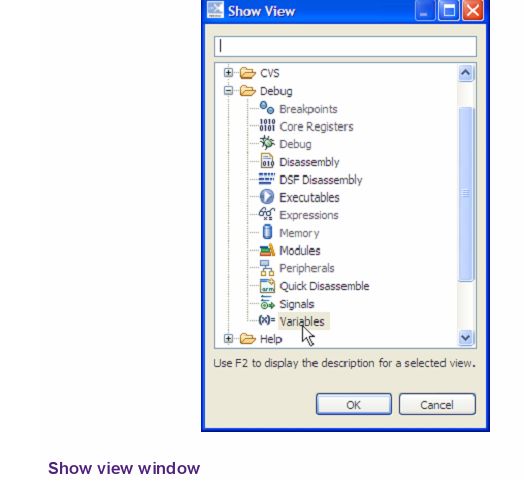The image size is (524, 488).
Task: Expand the CVS folder node
Action: pos(228,73)
